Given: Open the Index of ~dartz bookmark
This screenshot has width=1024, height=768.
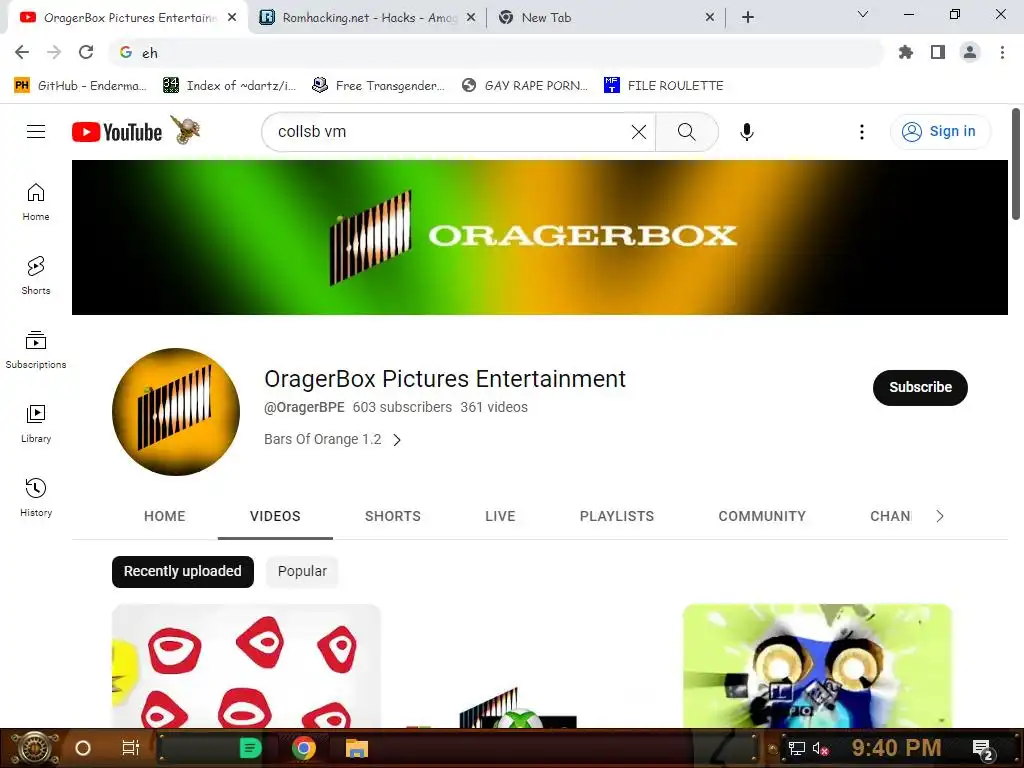Looking at the screenshot, I should click(230, 86).
